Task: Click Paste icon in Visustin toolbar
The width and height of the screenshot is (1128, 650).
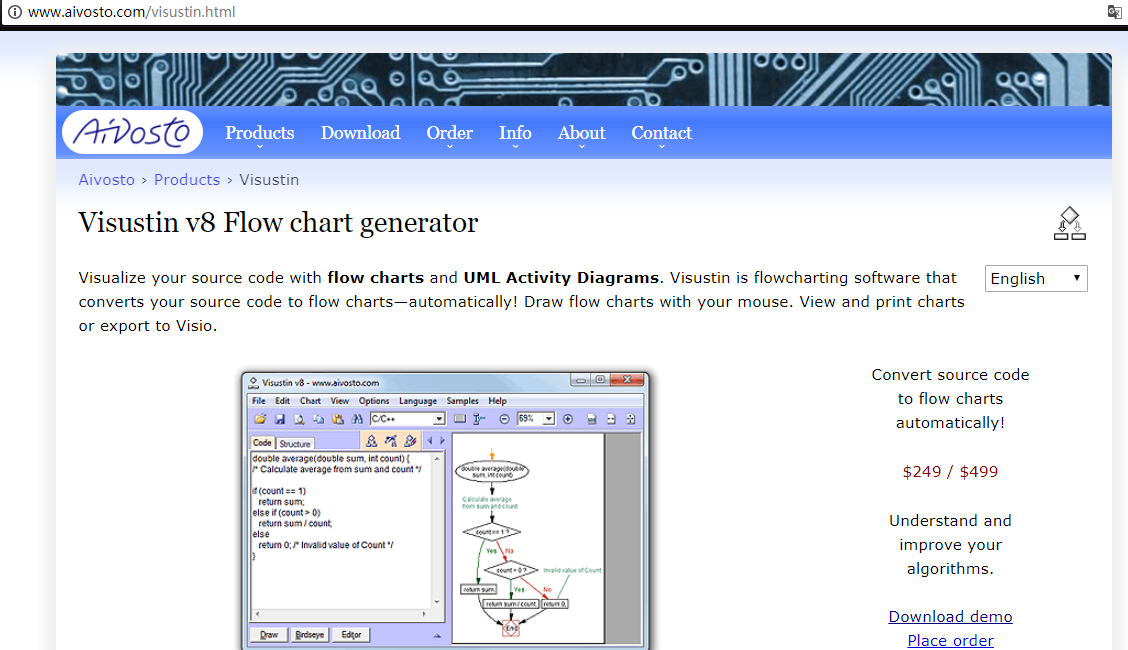Action: pyautogui.click(x=338, y=419)
